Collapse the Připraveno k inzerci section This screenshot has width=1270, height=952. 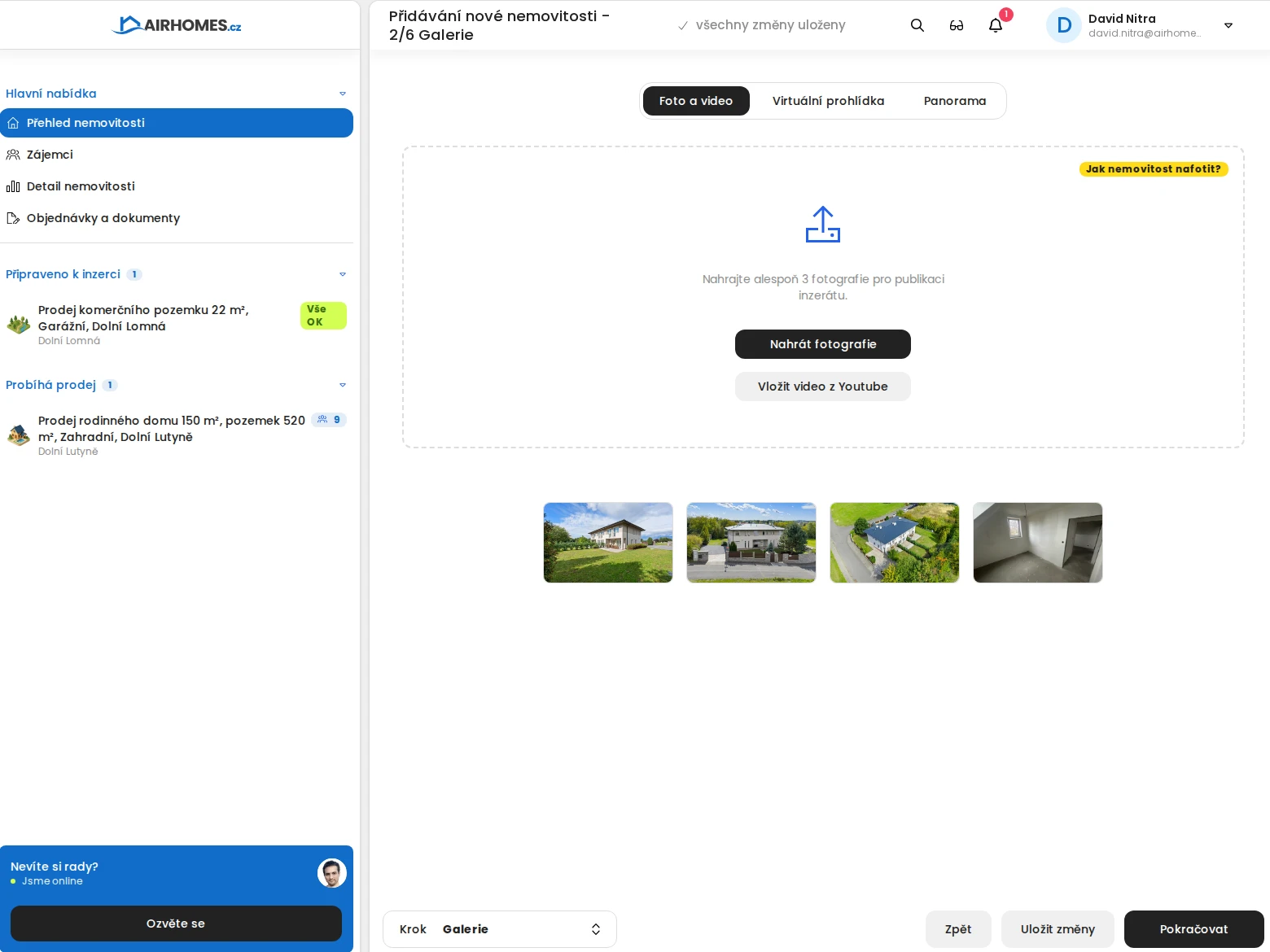[x=343, y=274]
